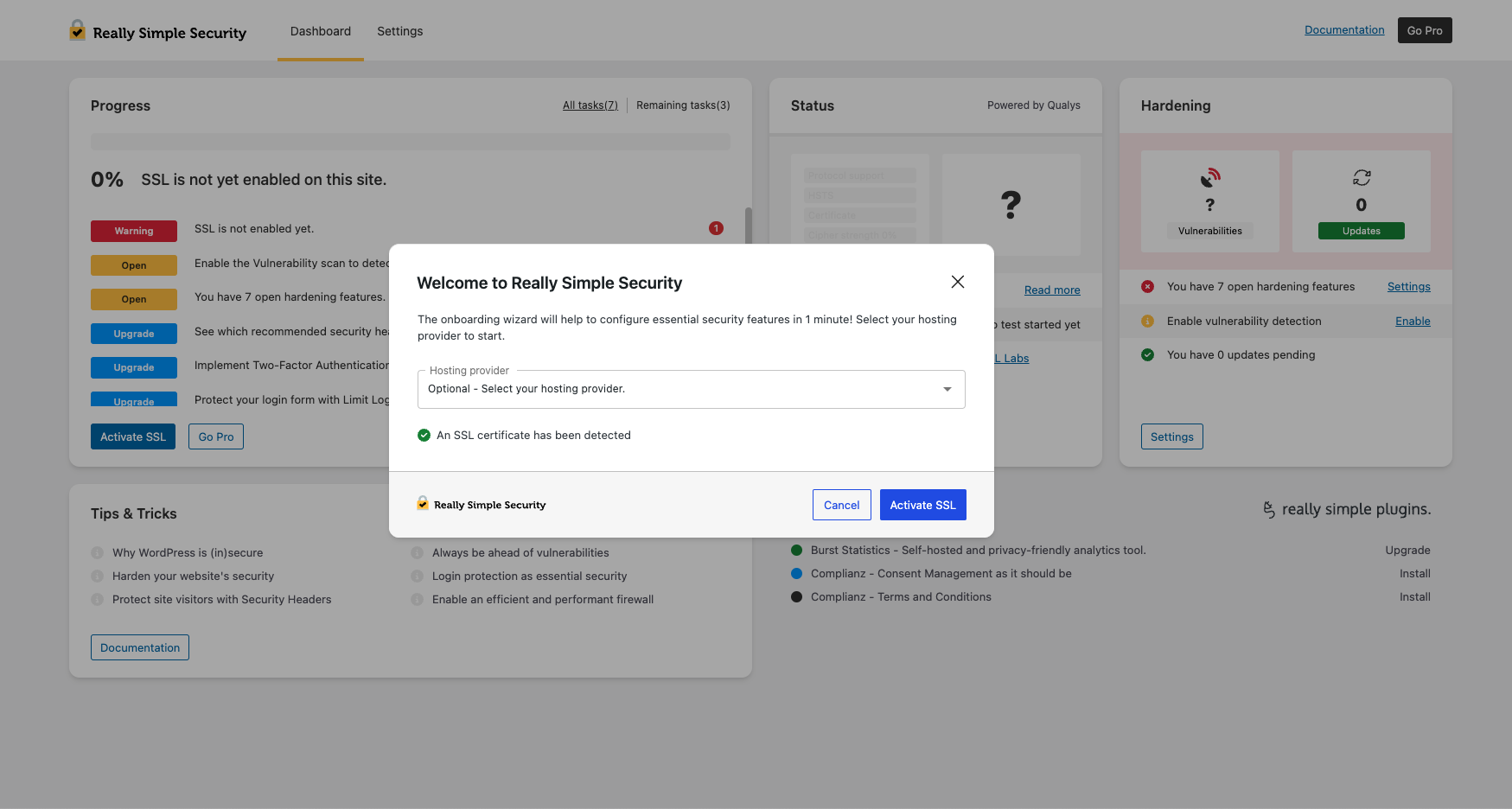Click Go Pro button in Progress panel
Screen dimensions: 1512x809
tap(216, 436)
